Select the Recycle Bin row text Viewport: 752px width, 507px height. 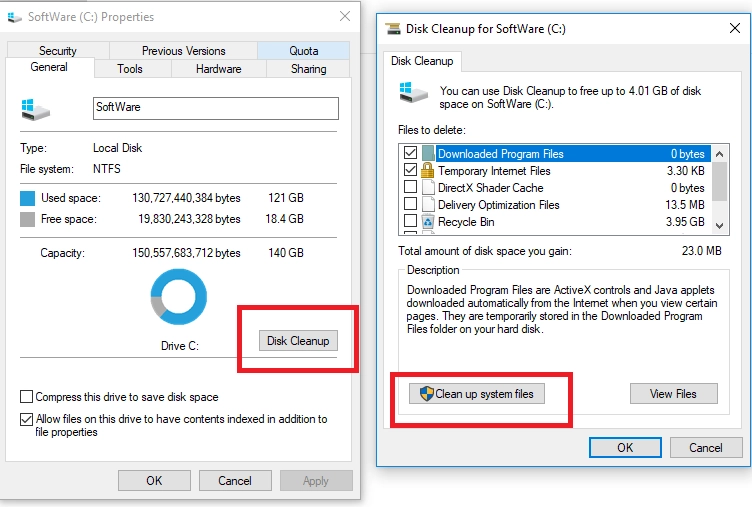pyautogui.click(x=466, y=222)
